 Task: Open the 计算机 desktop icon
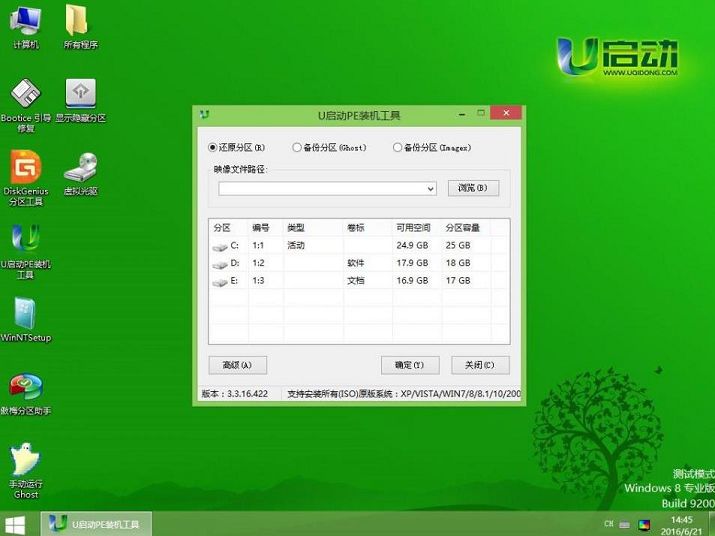pos(26,27)
